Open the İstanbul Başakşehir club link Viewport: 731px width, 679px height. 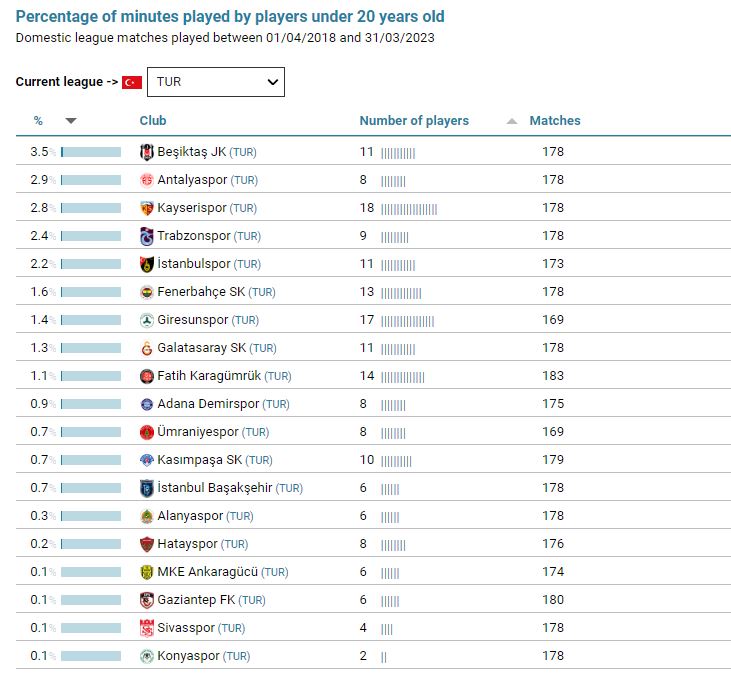215,488
